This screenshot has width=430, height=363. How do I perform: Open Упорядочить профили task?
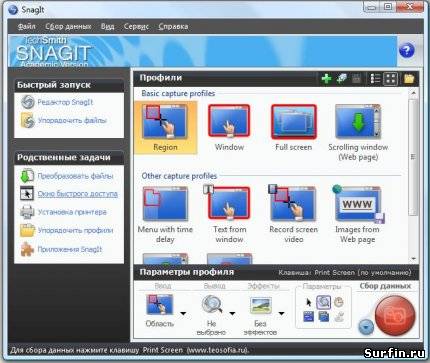(x=75, y=230)
